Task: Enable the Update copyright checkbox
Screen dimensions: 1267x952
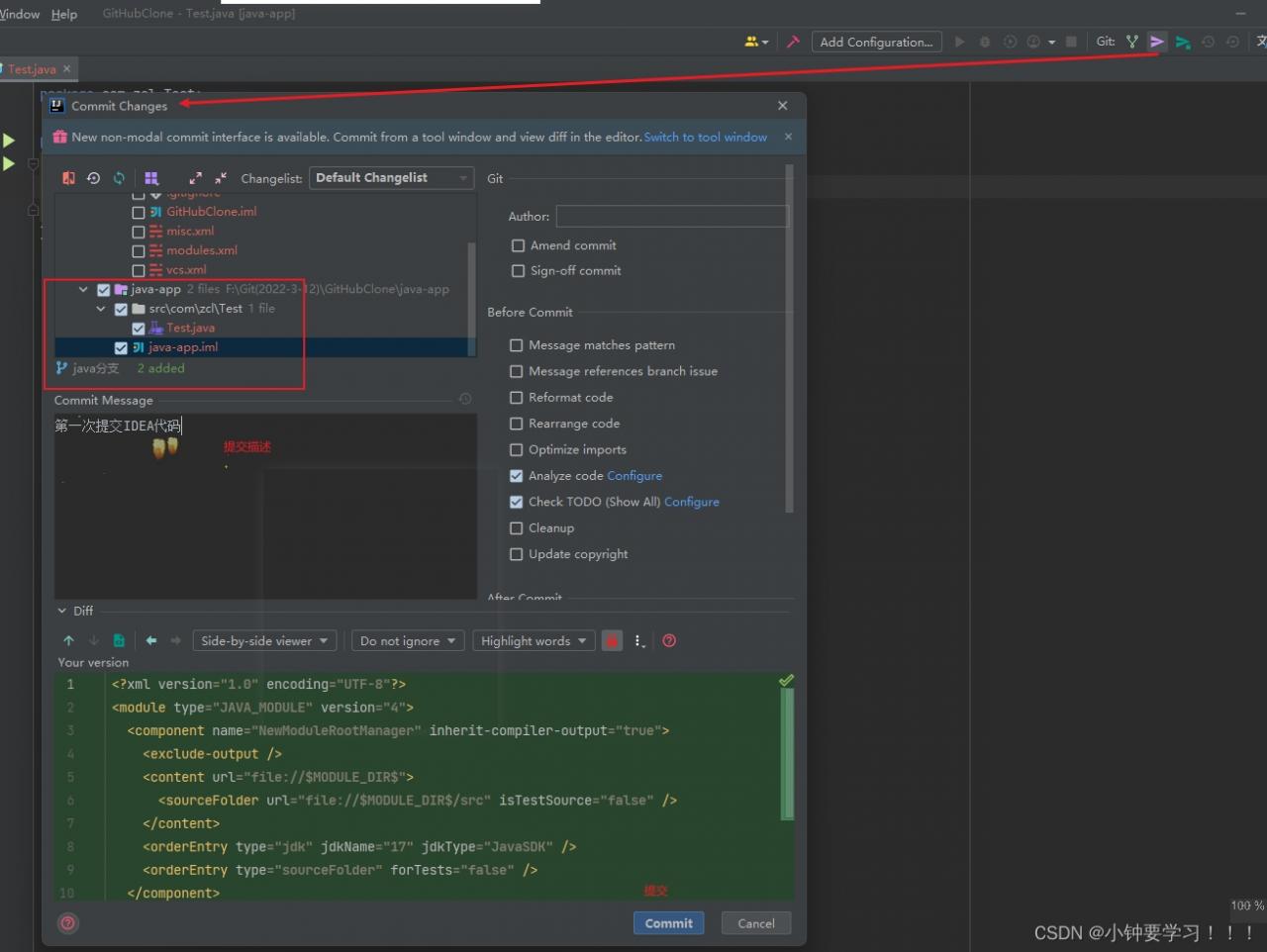Action: coord(516,554)
